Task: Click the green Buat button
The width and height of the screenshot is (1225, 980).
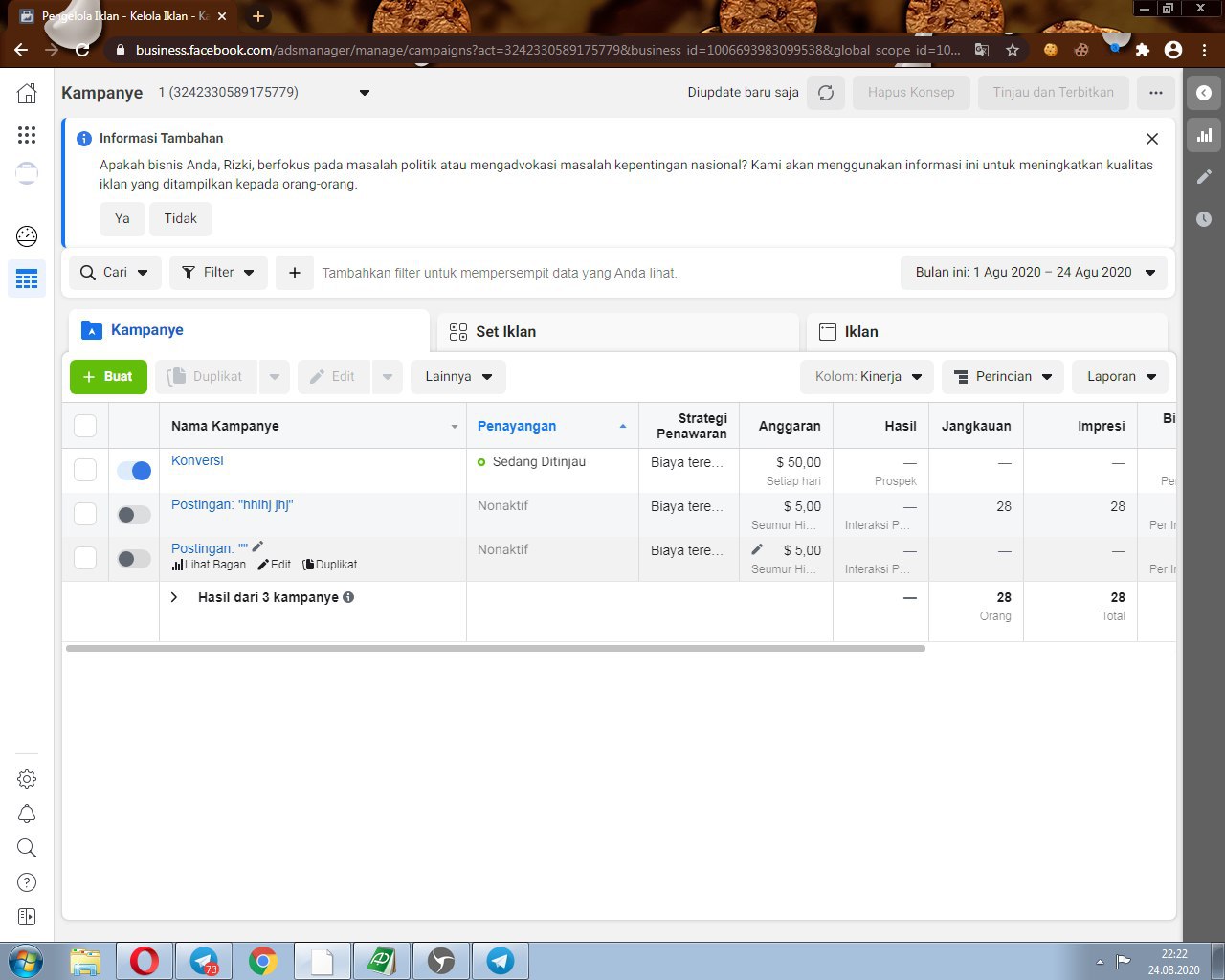Action: 108,377
